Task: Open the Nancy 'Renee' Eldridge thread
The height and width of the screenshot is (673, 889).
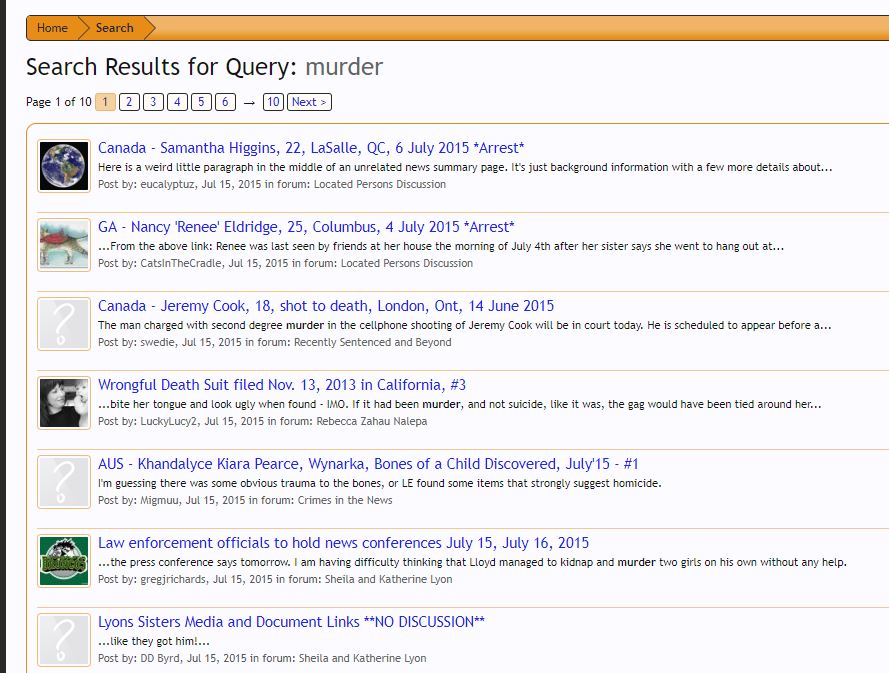Action: [306, 227]
